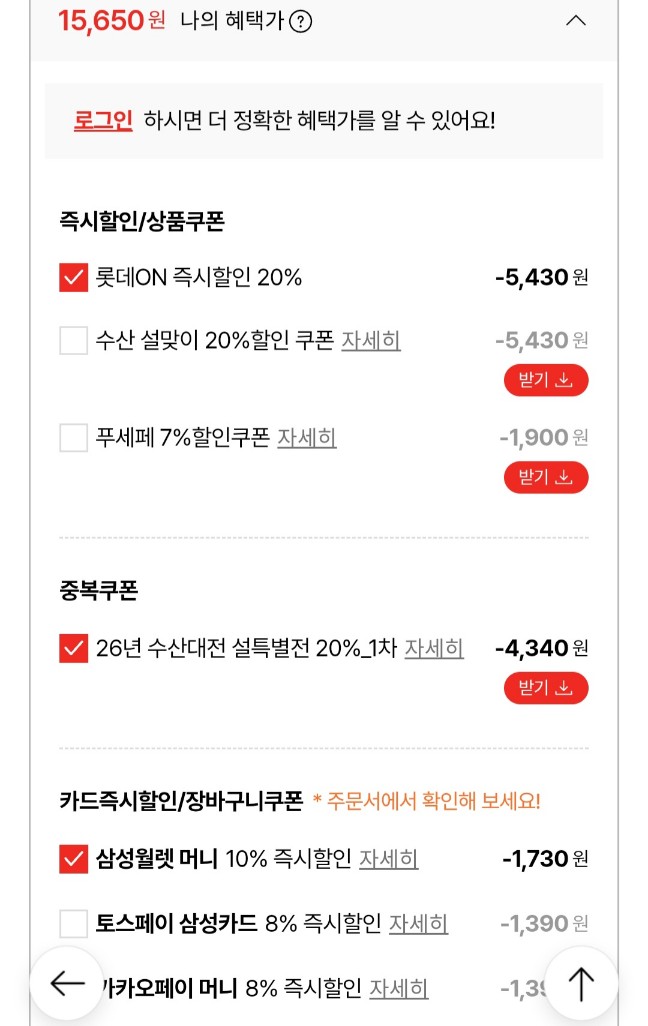The width and height of the screenshot is (648, 1026).
Task: Open the 로그인 link
Action: [x=103, y=121]
